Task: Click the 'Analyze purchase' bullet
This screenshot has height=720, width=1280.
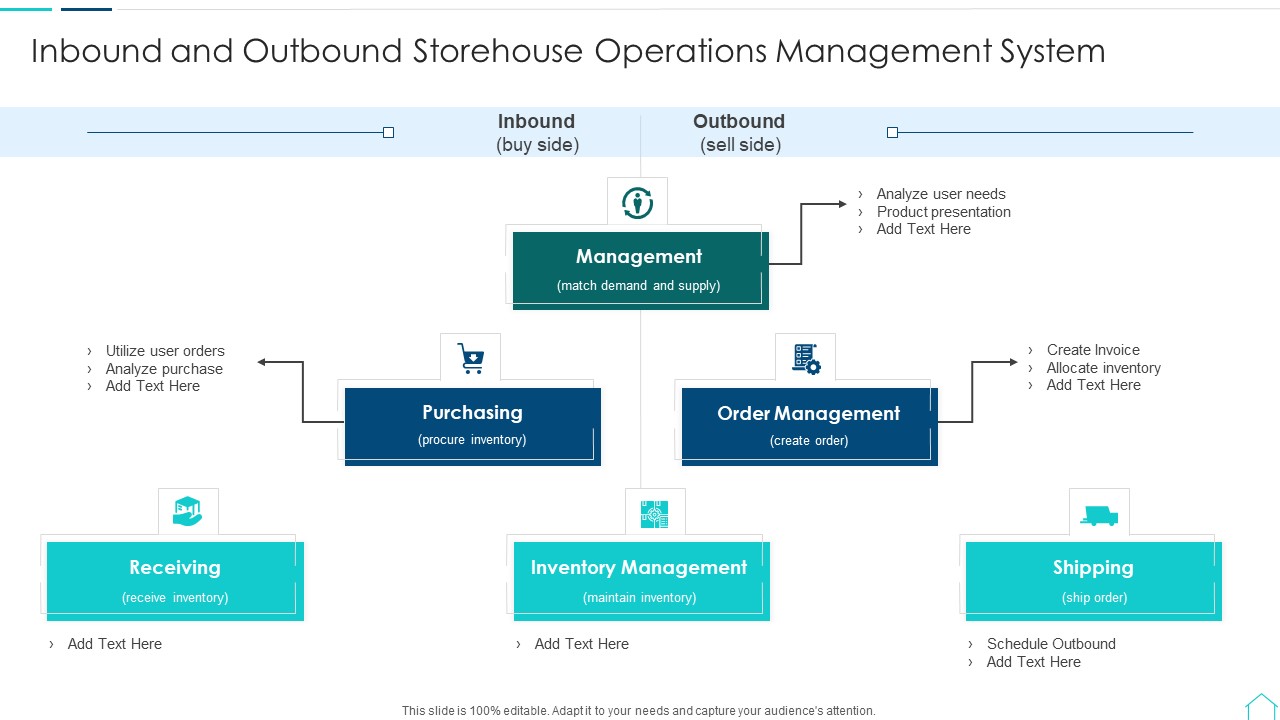Action: point(164,369)
